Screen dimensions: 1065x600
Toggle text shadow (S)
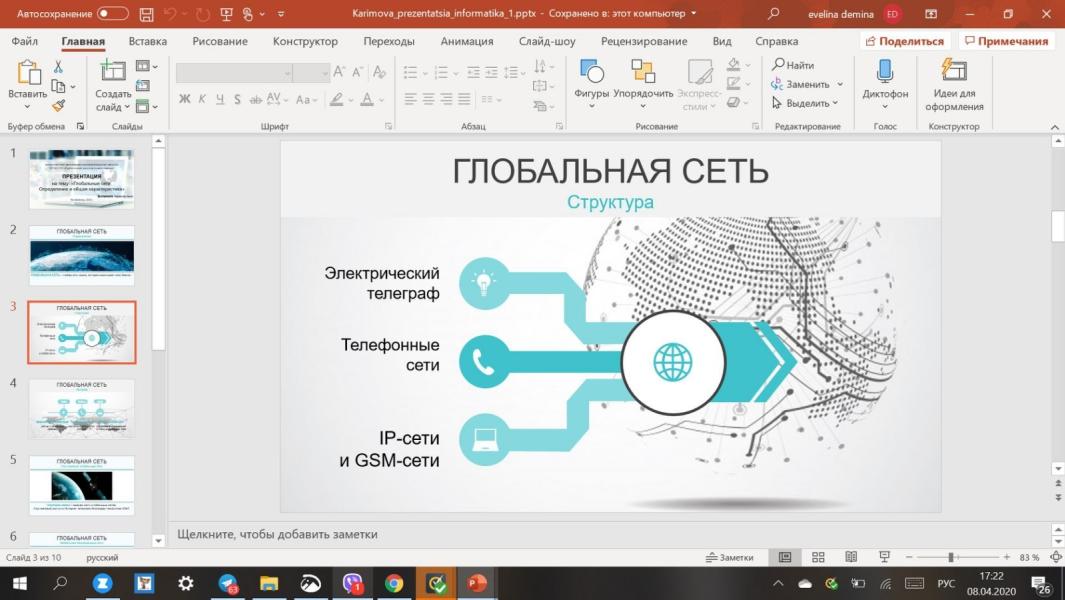(x=237, y=99)
